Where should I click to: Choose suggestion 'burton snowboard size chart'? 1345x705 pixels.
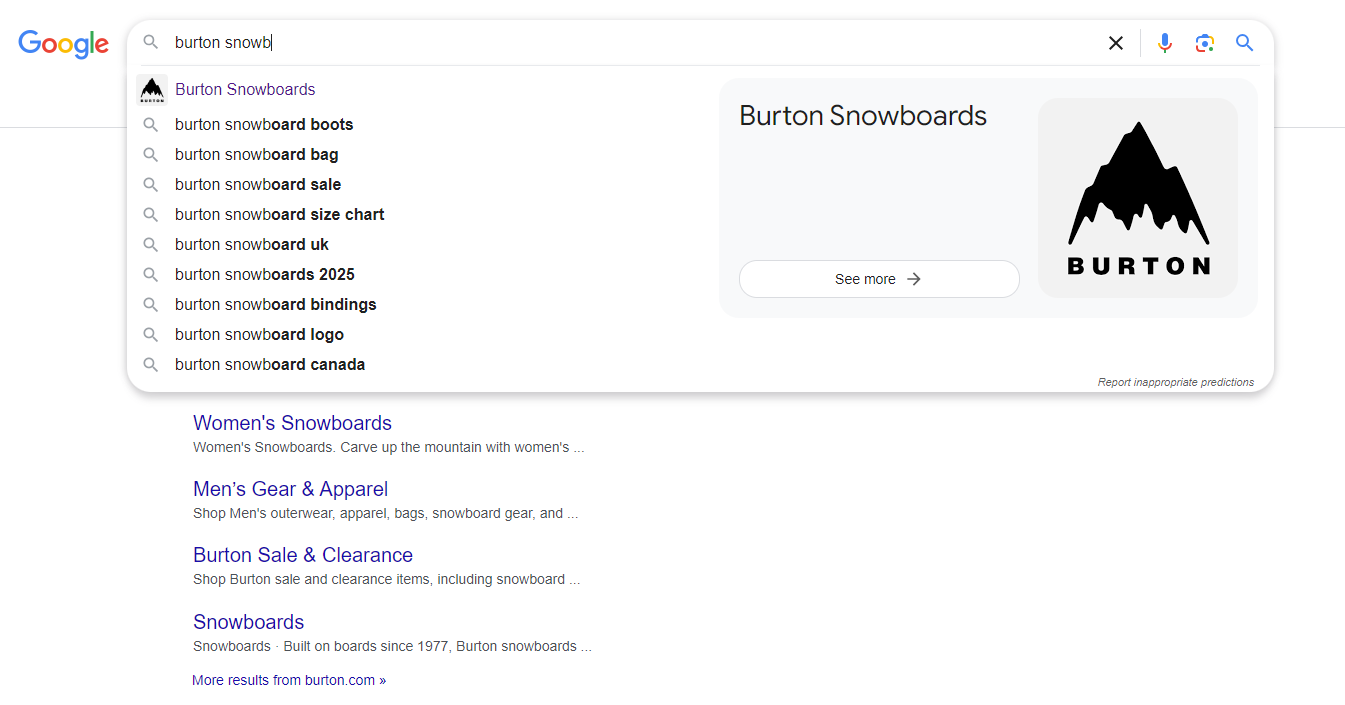click(x=280, y=215)
